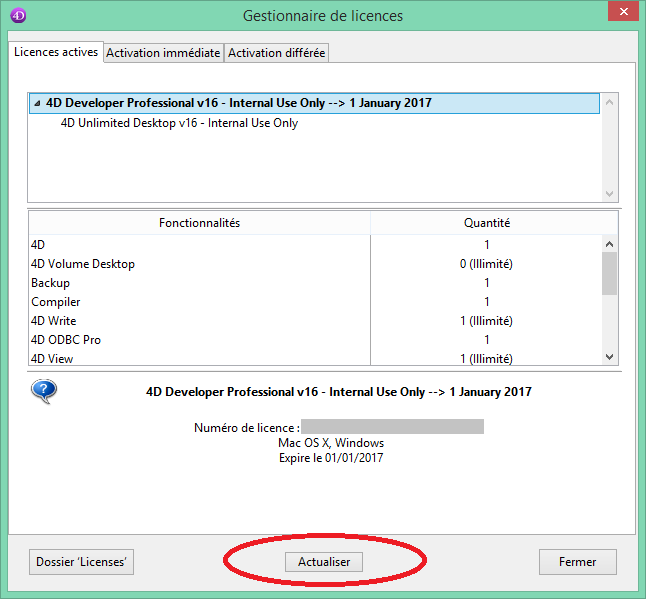Click the Fonctionnalités column header
The width and height of the screenshot is (646, 599).
coord(199,223)
